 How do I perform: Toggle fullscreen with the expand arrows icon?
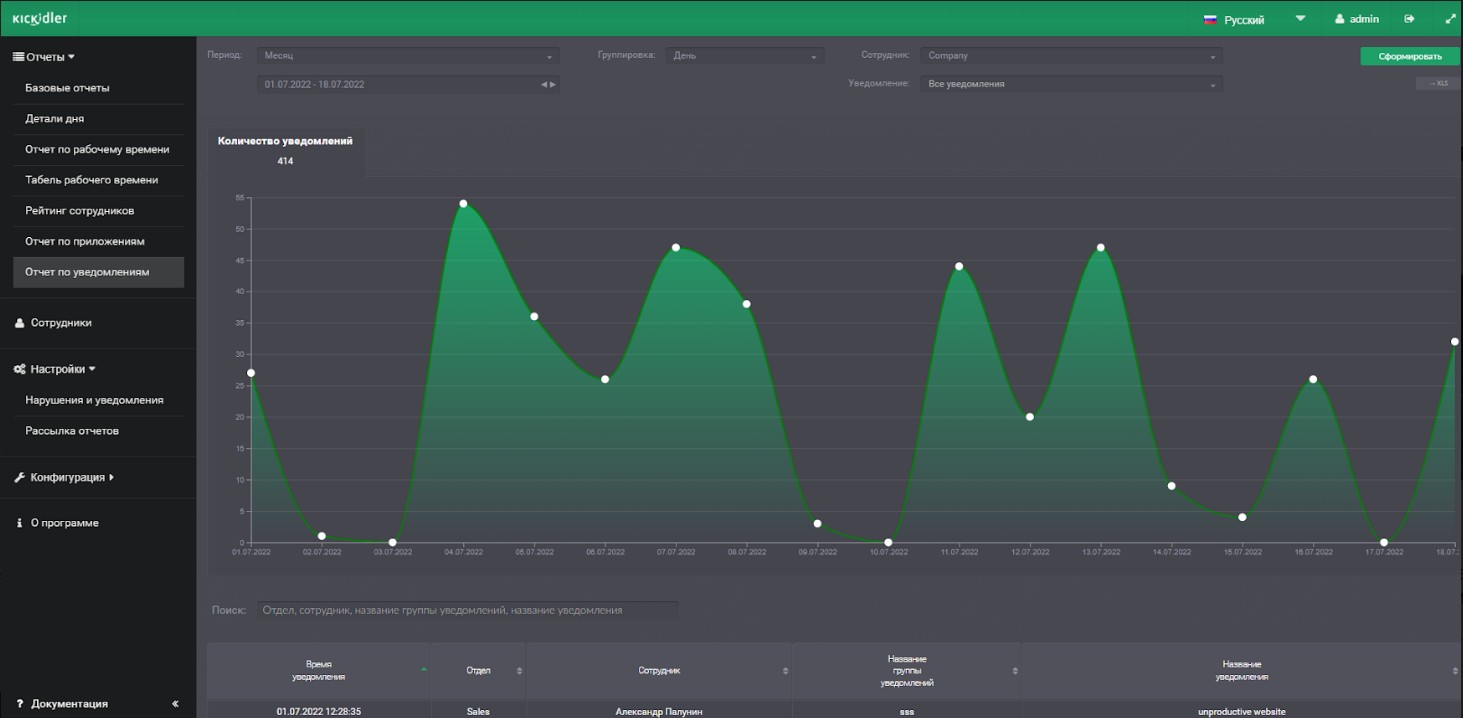pos(1450,19)
